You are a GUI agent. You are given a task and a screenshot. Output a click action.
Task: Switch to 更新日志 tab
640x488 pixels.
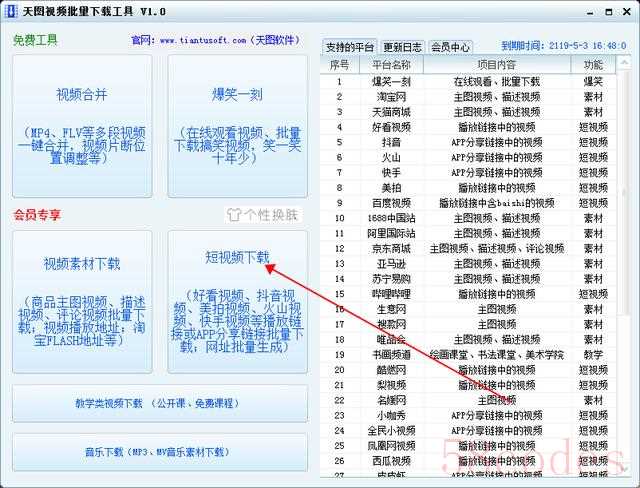pyautogui.click(x=402, y=47)
